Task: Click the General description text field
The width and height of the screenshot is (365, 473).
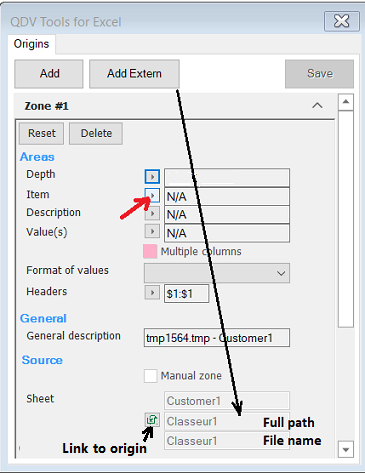Action: 217,338
